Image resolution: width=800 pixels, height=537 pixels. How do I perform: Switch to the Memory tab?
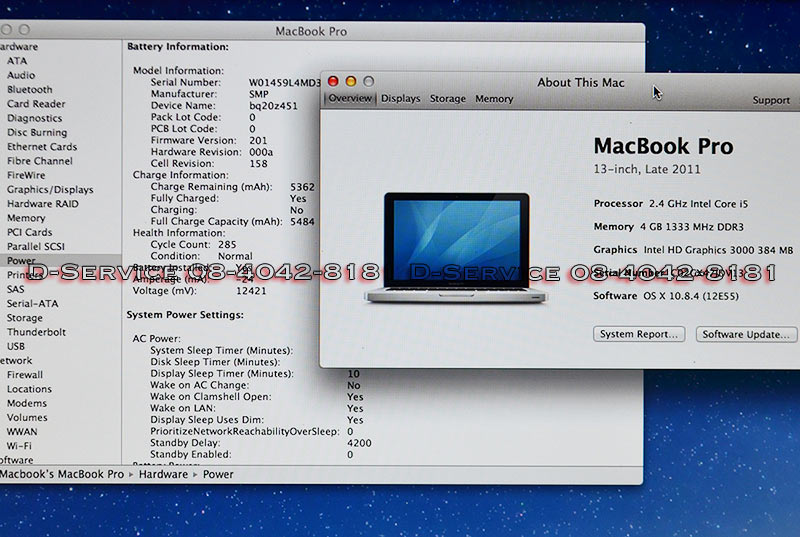(x=494, y=99)
